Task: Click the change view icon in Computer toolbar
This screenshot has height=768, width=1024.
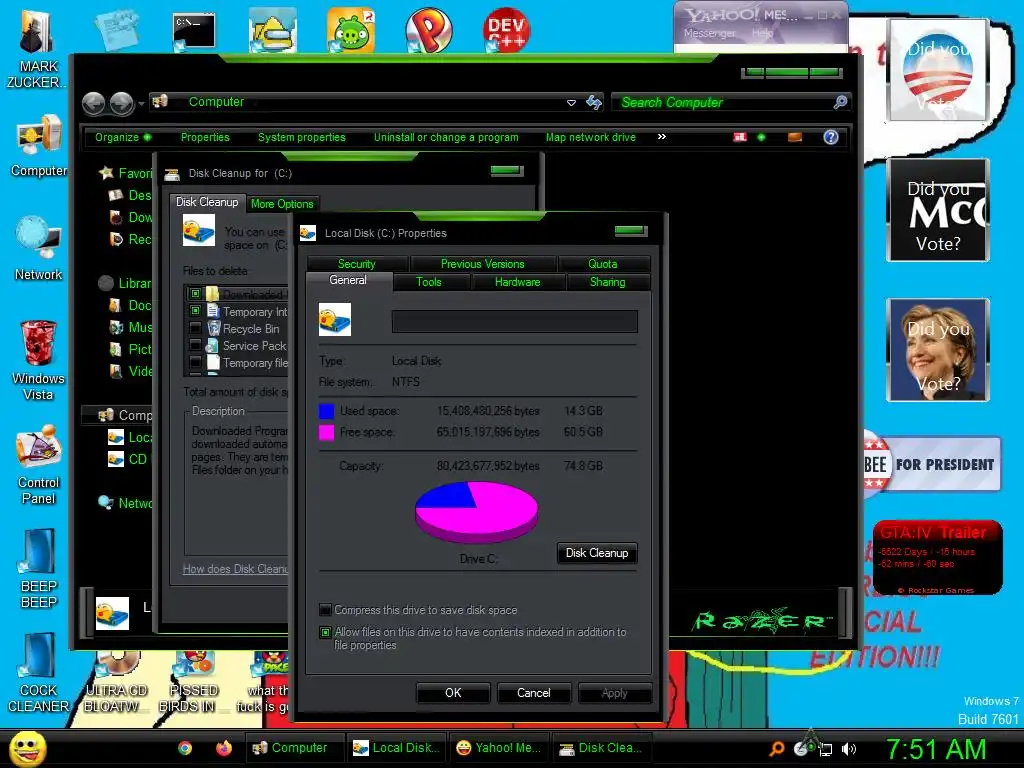Action: pyautogui.click(x=740, y=137)
